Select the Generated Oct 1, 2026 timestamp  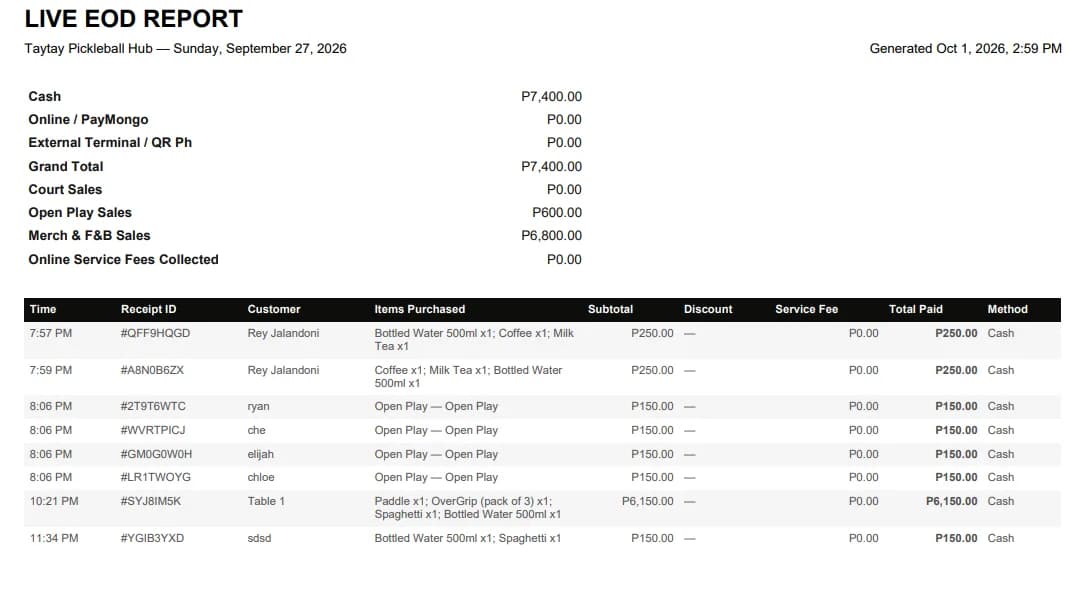[965, 48]
